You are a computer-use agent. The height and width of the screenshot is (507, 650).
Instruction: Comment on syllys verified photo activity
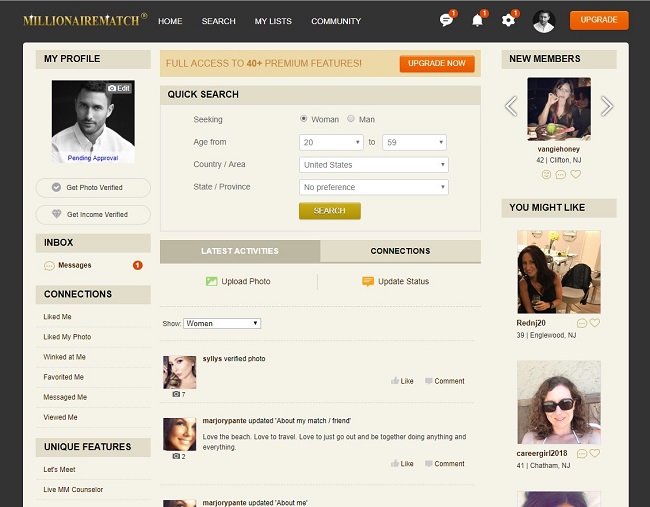[445, 381]
